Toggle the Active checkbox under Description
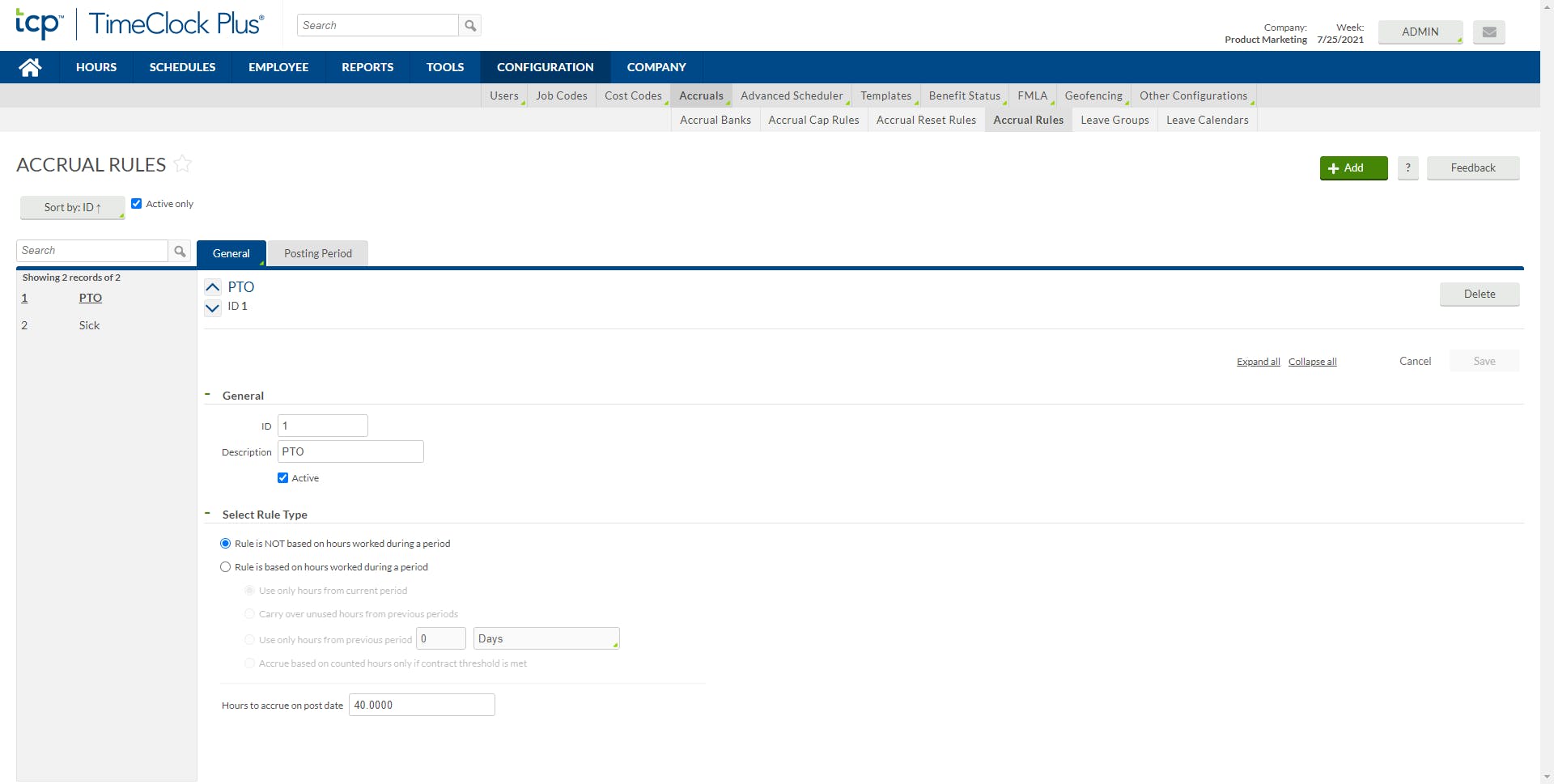This screenshot has width=1554, height=784. 282,477
